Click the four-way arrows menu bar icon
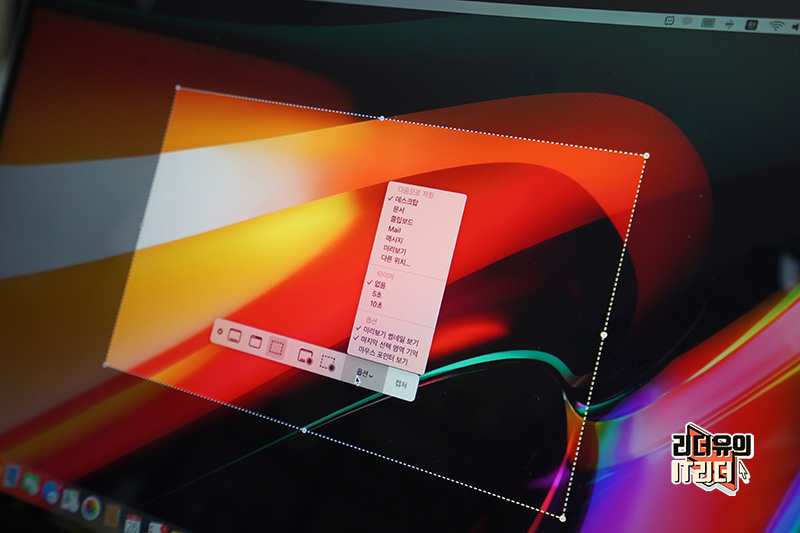The height and width of the screenshot is (533, 800). pos(729,23)
